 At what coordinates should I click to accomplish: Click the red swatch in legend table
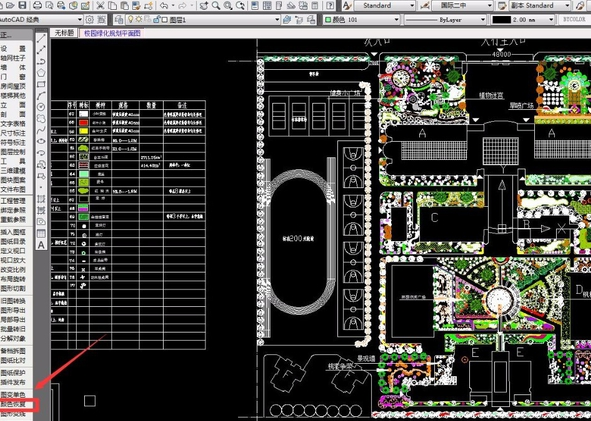[83, 122]
